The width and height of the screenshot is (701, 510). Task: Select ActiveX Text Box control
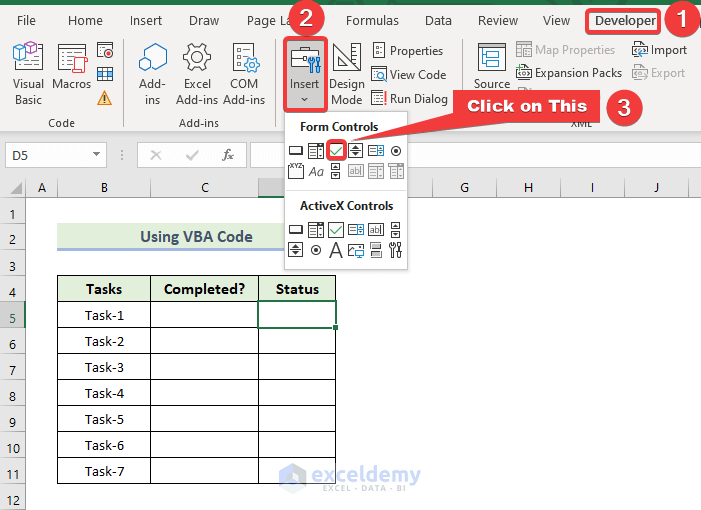[376, 230]
